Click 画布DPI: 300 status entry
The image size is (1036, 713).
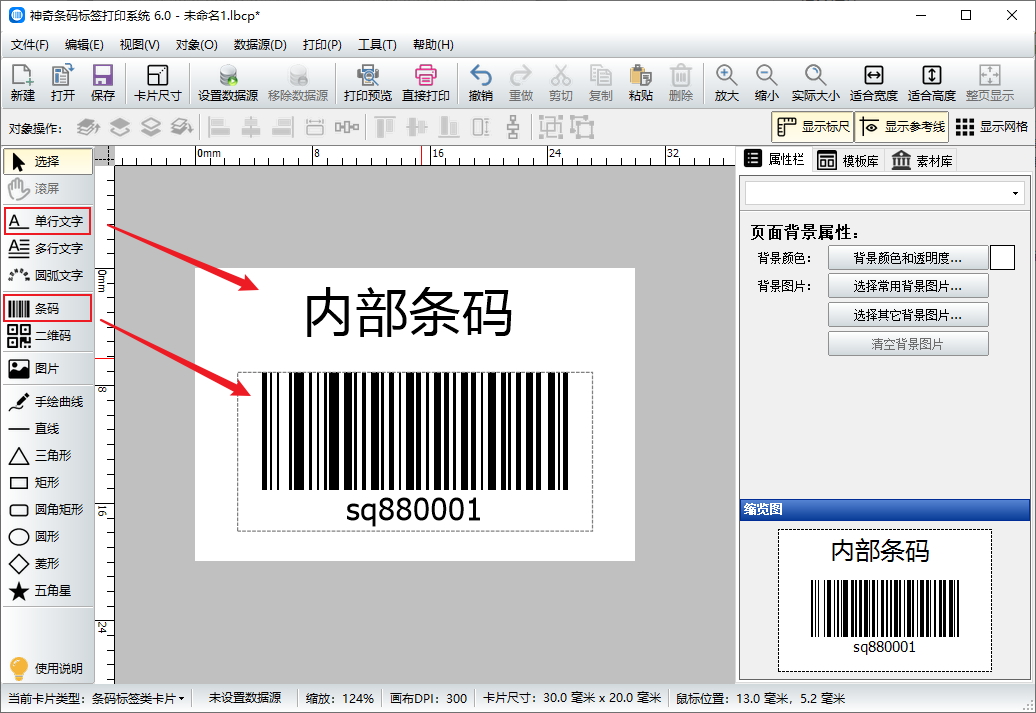tap(428, 698)
